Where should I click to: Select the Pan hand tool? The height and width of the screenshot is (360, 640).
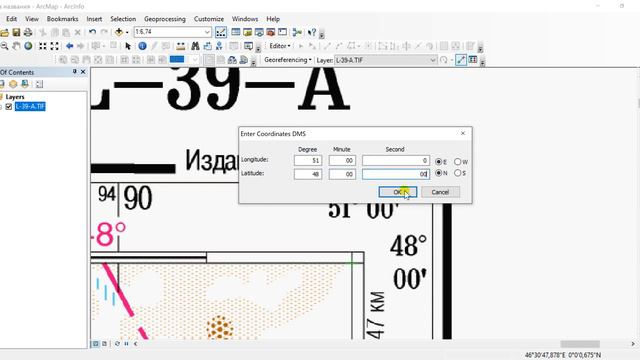pyautogui.click(x=16, y=46)
